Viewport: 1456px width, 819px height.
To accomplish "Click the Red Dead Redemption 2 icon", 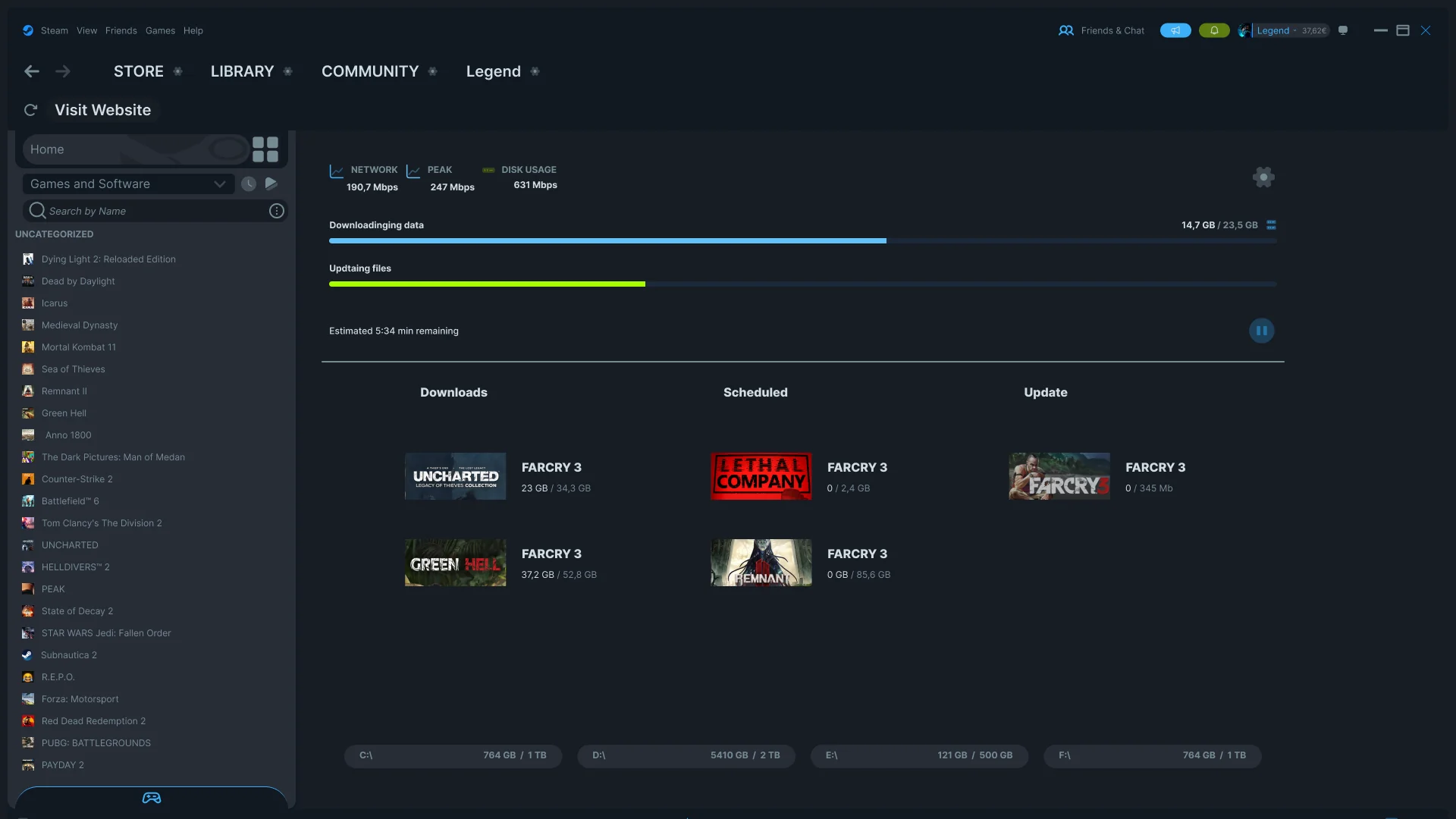I will click(28, 721).
